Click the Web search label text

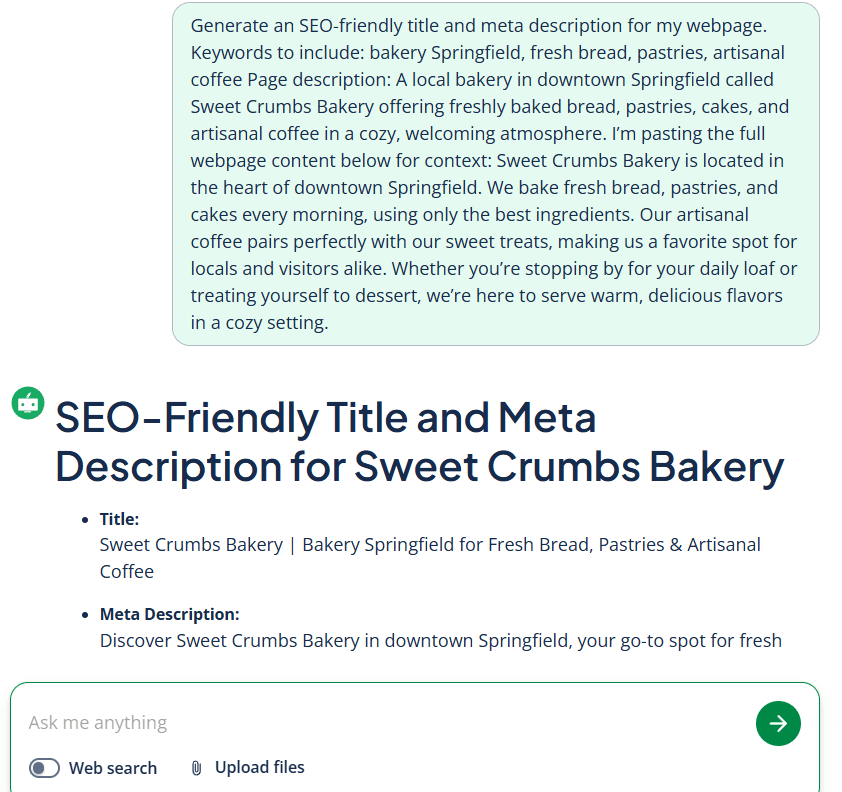tap(113, 767)
